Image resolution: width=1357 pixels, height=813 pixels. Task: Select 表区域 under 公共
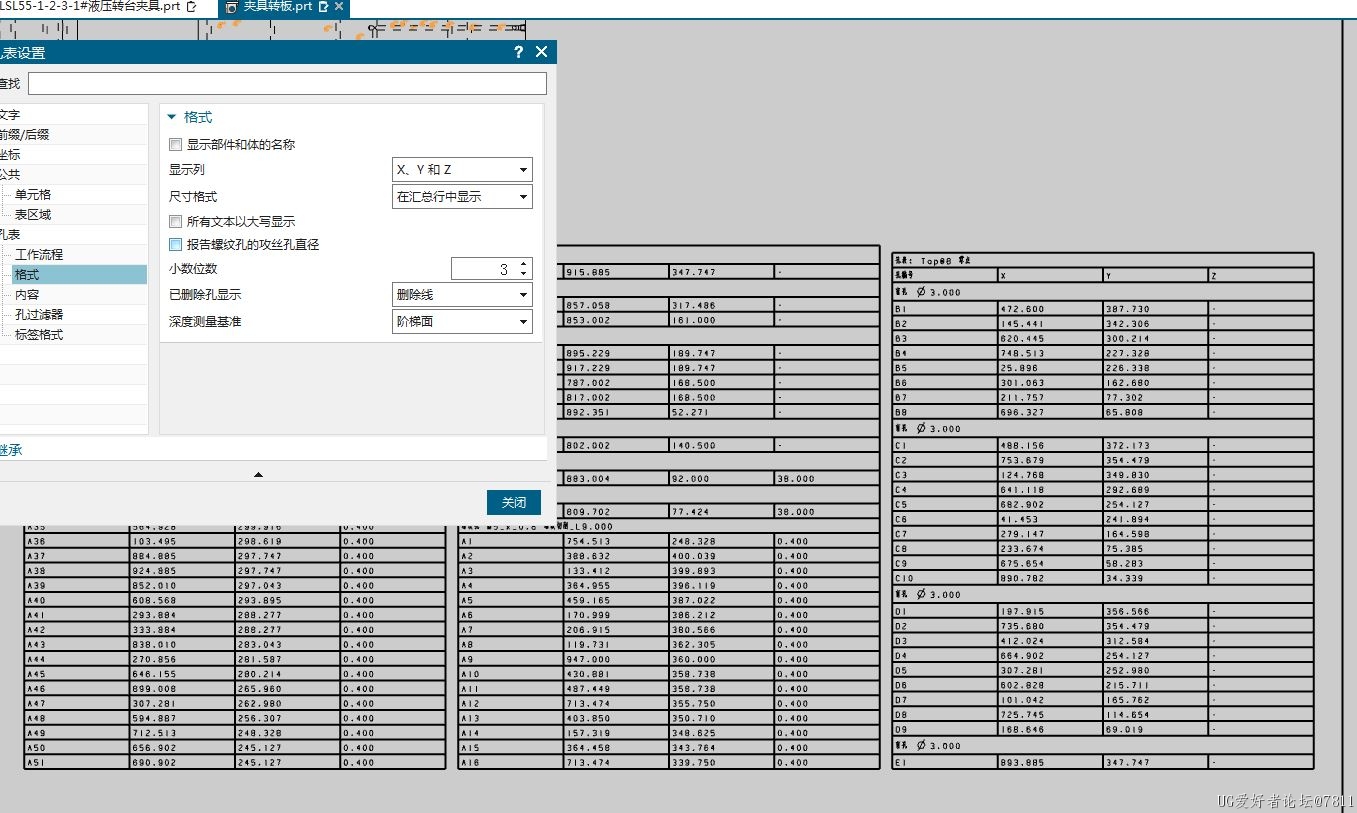(x=33, y=215)
